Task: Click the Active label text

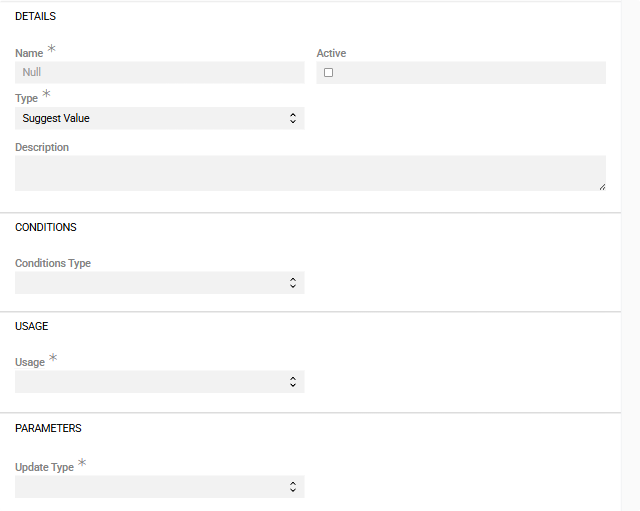Action: (331, 53)
